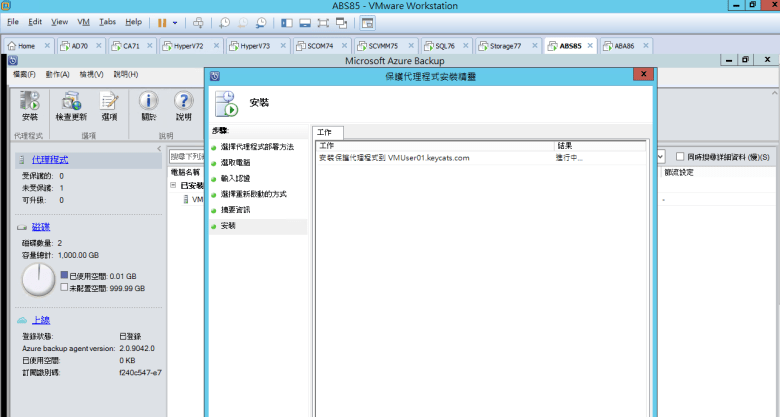Open 說明 (Help) question mark icon
This screenshot has height=417, width=780.
[183, 104]
